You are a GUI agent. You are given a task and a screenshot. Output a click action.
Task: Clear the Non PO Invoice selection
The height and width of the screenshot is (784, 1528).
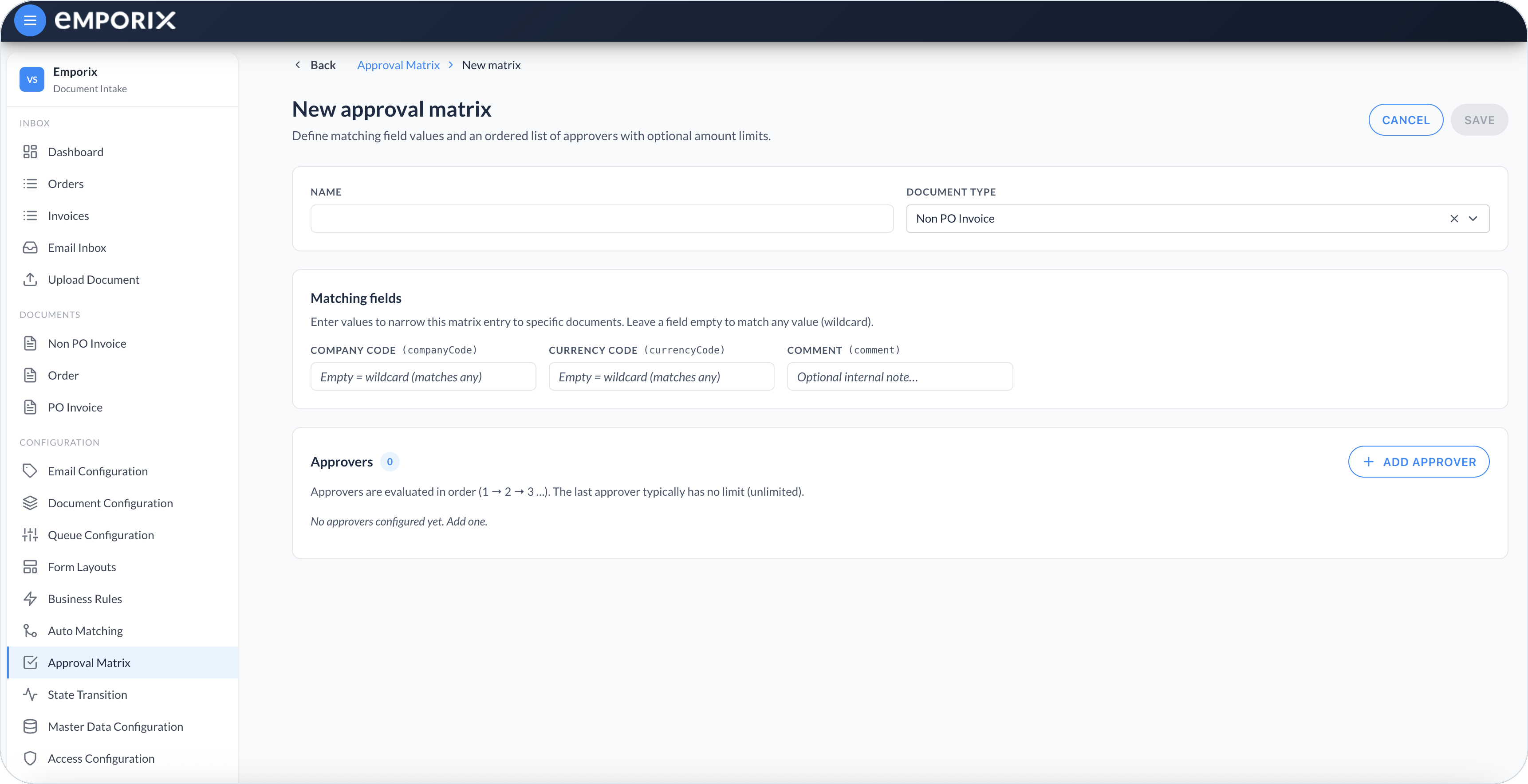click(x=1454, y=219)
